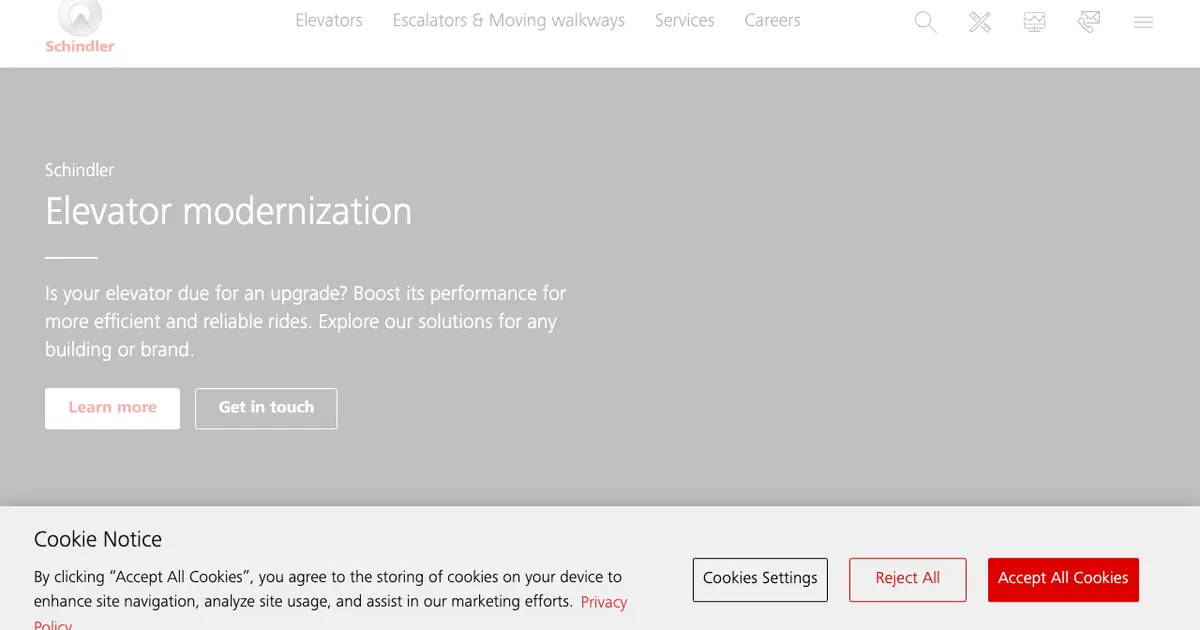Screen dimensions: 1200x630
Task: Reject All cookies
Action: coord(908,579)
